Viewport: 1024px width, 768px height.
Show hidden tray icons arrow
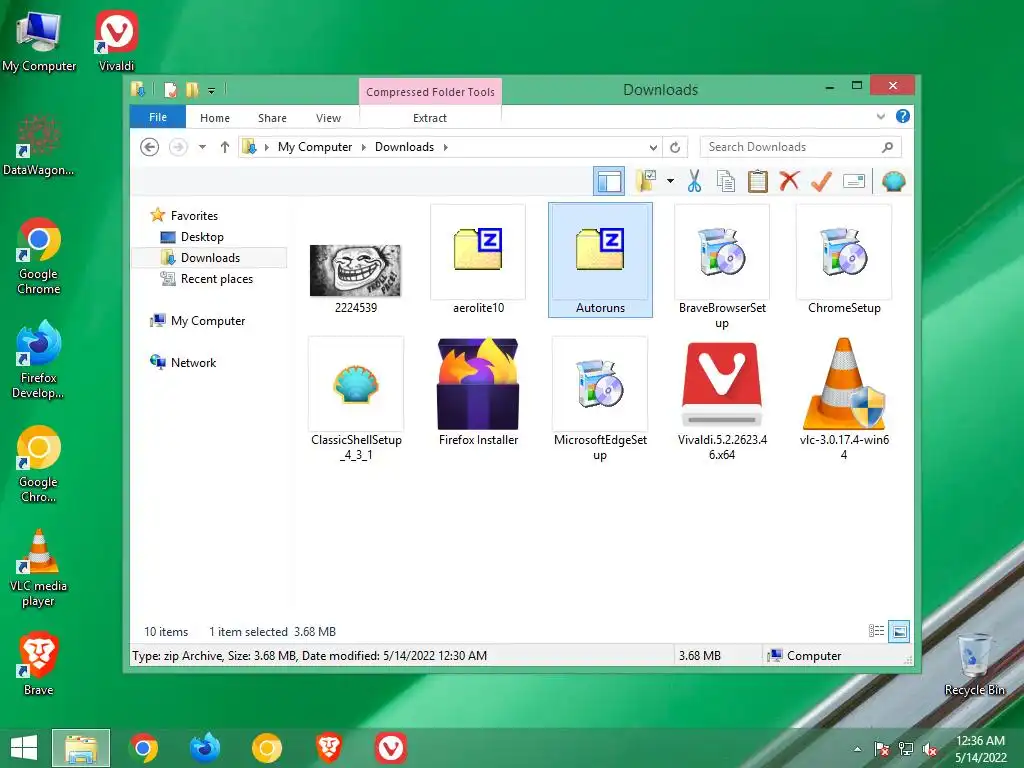pyautogui.click(x=857, y=749)
